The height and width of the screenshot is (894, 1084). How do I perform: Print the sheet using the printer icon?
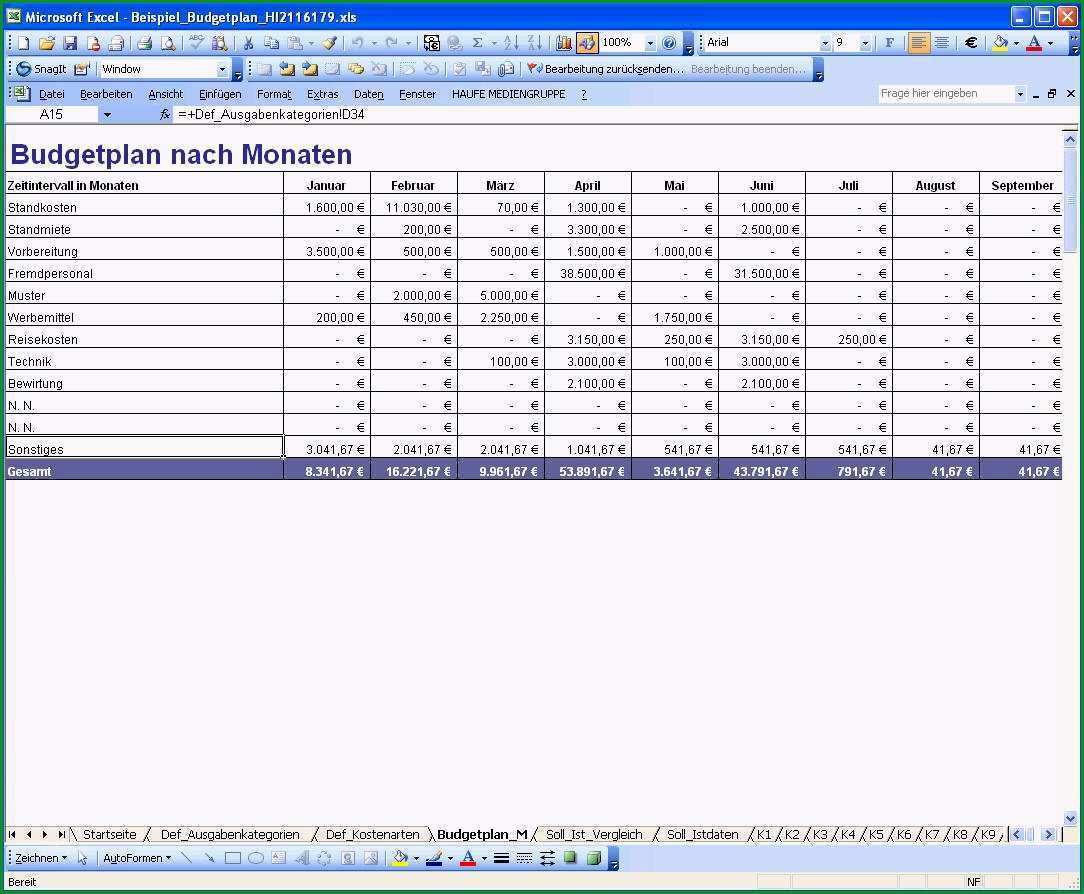[x=144, y=43]
